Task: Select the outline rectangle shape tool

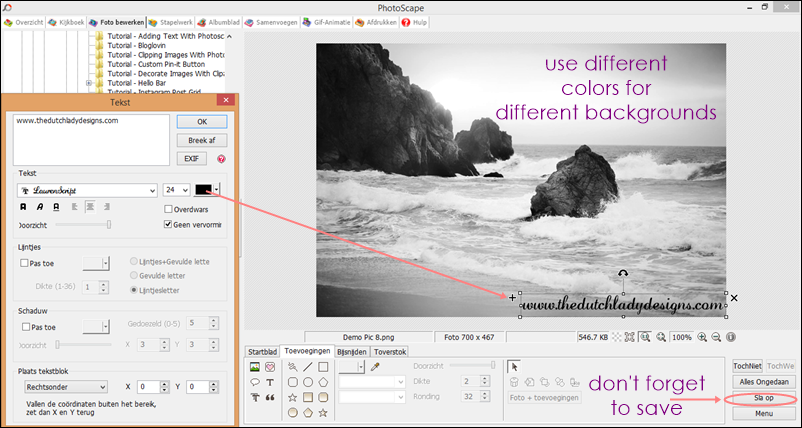Action: pyautogui.click(x=323, y=367)
